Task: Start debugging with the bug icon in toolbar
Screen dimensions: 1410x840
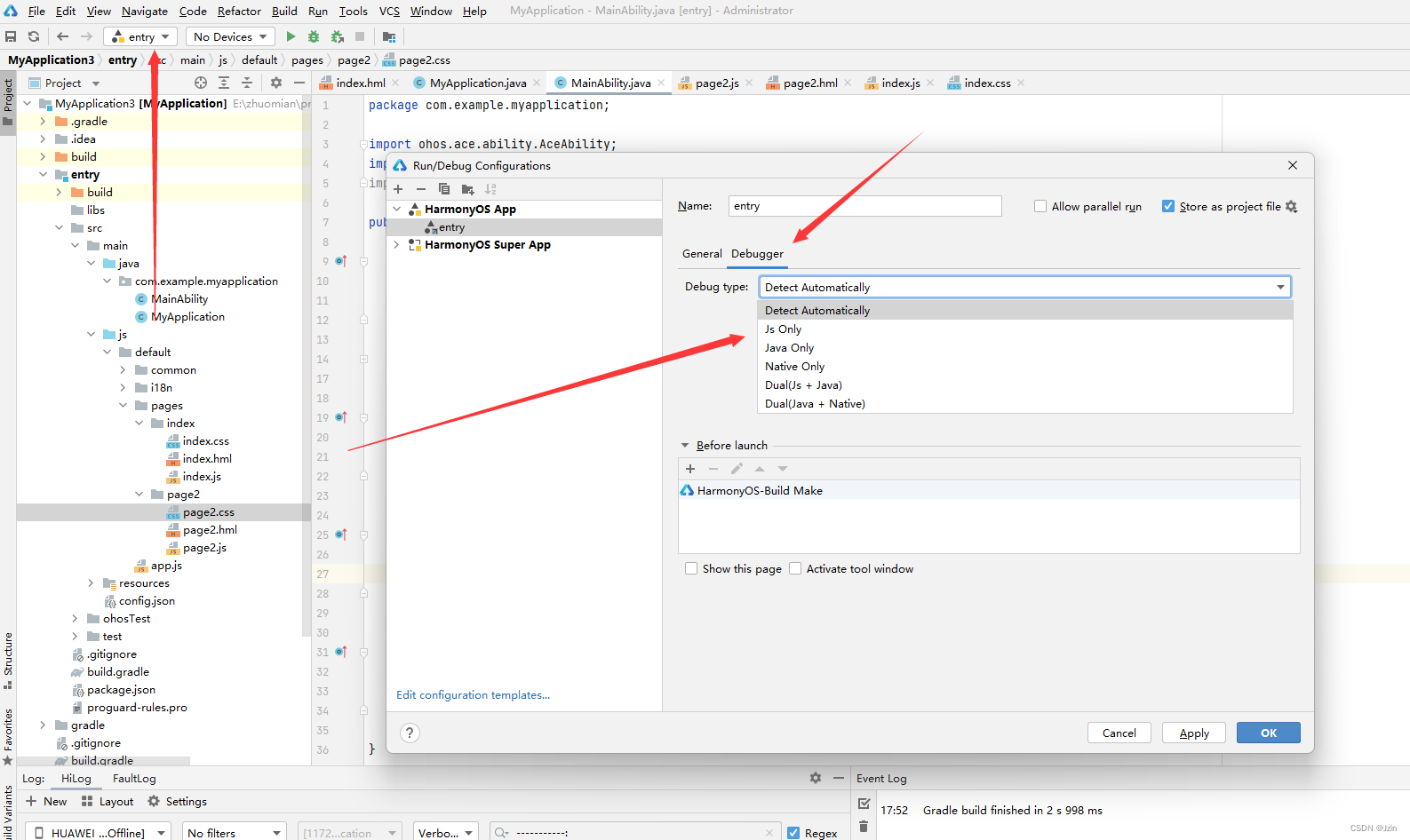Action: [x=314, y=36]
